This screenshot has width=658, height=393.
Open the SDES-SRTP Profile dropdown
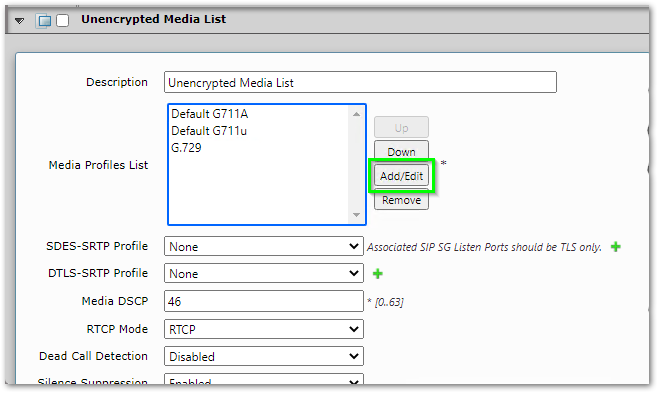pyautogui.click(x=264, y=247)
